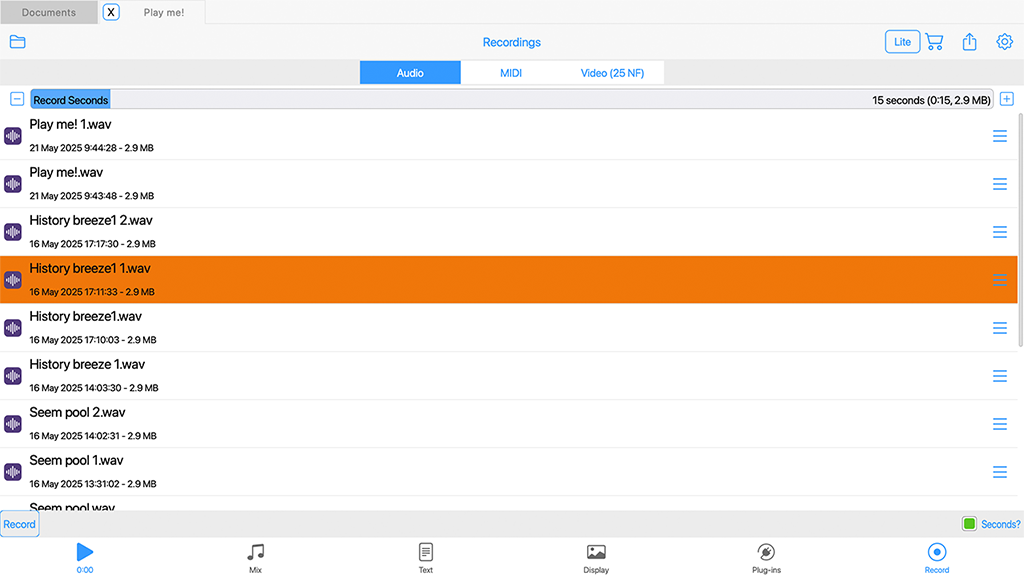
Task: Open the settings gear
Action: coord(1004,42)
